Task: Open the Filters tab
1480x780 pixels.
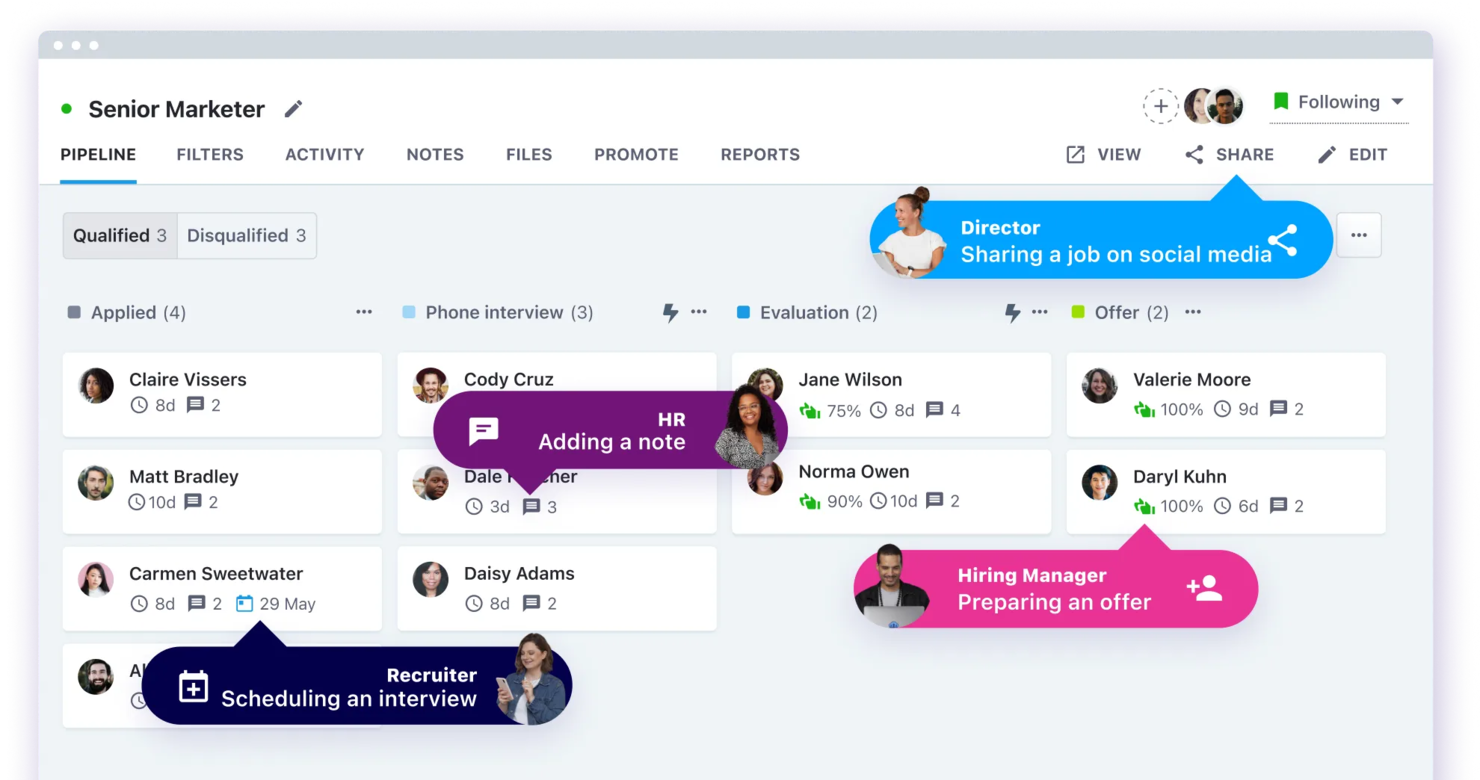Action: [210, 154]
